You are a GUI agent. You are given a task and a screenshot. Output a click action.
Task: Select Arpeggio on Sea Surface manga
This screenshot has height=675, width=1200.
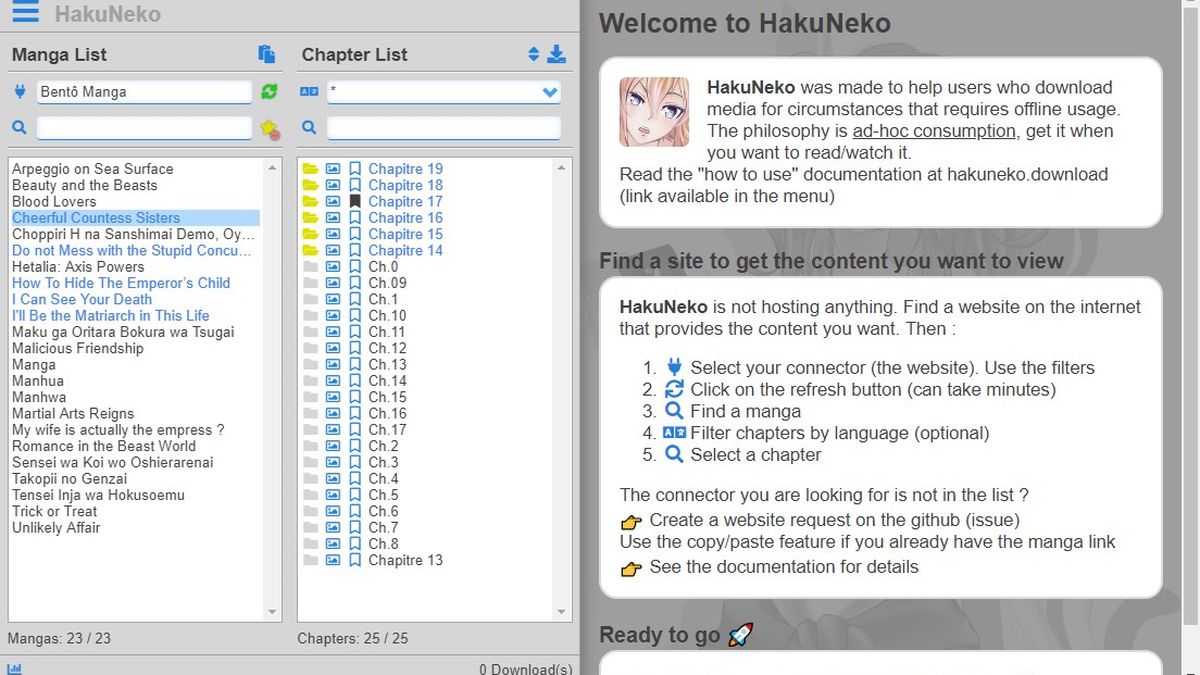pyautogui.click(x=93, y=169)
